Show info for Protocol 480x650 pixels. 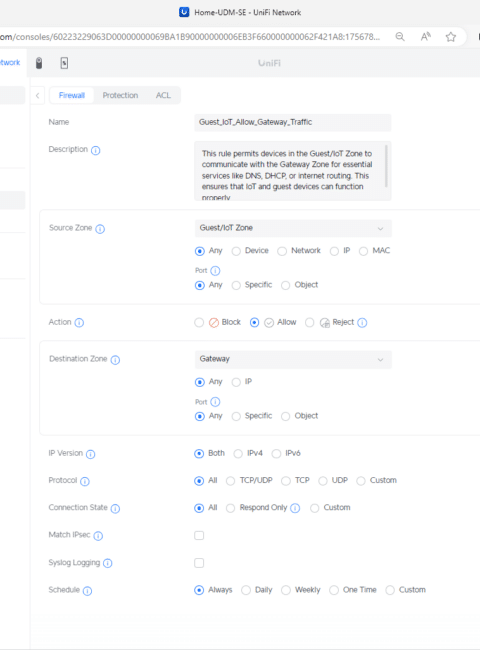tap(85, 481)
